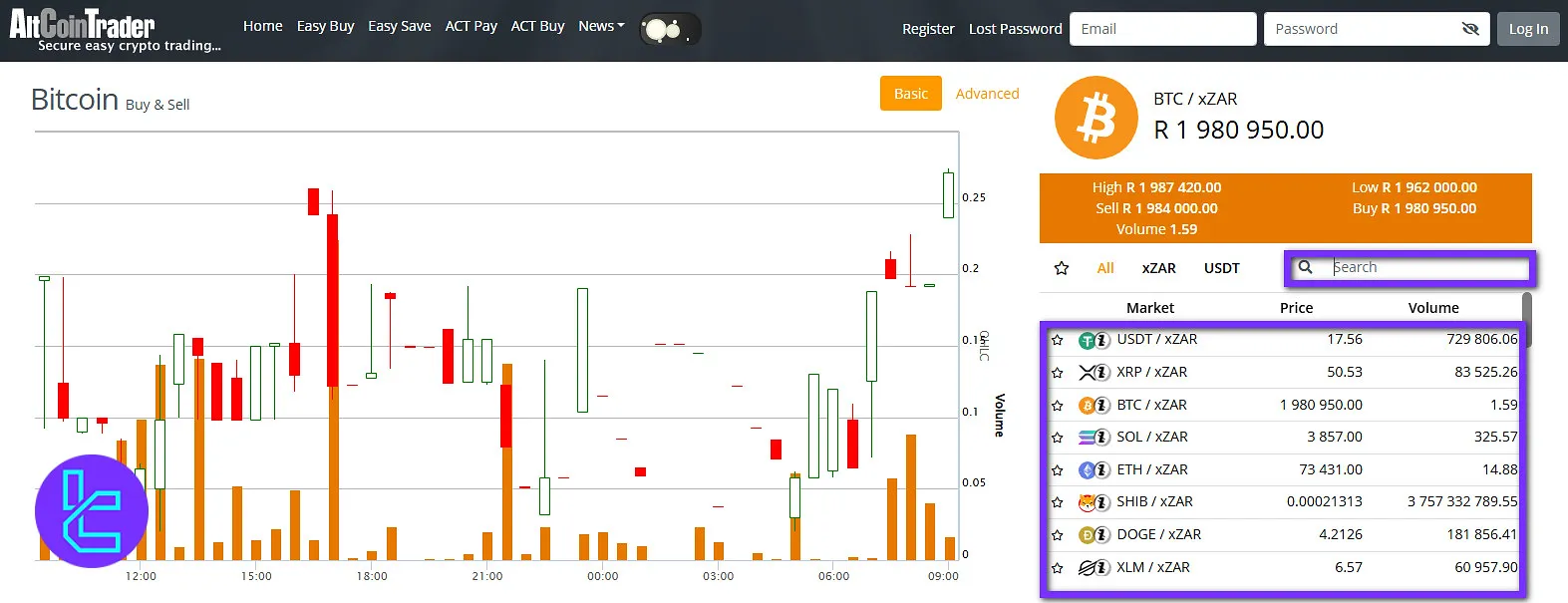Switch to the Advanced trading view

tap(987, 94)
